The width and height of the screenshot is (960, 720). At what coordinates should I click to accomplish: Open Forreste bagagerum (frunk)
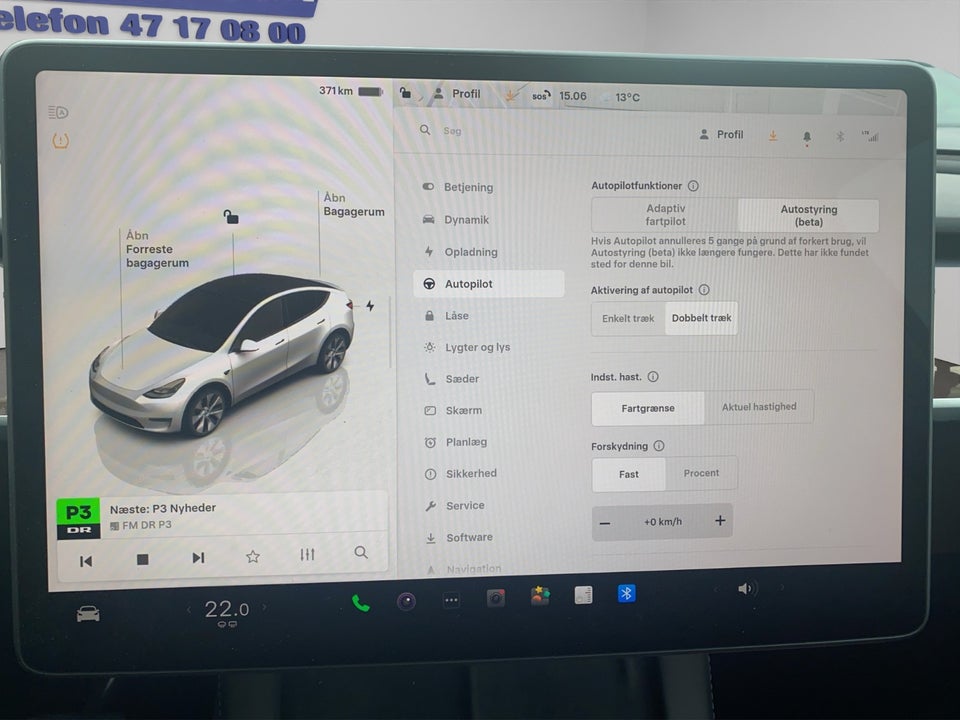click(157, 249)
